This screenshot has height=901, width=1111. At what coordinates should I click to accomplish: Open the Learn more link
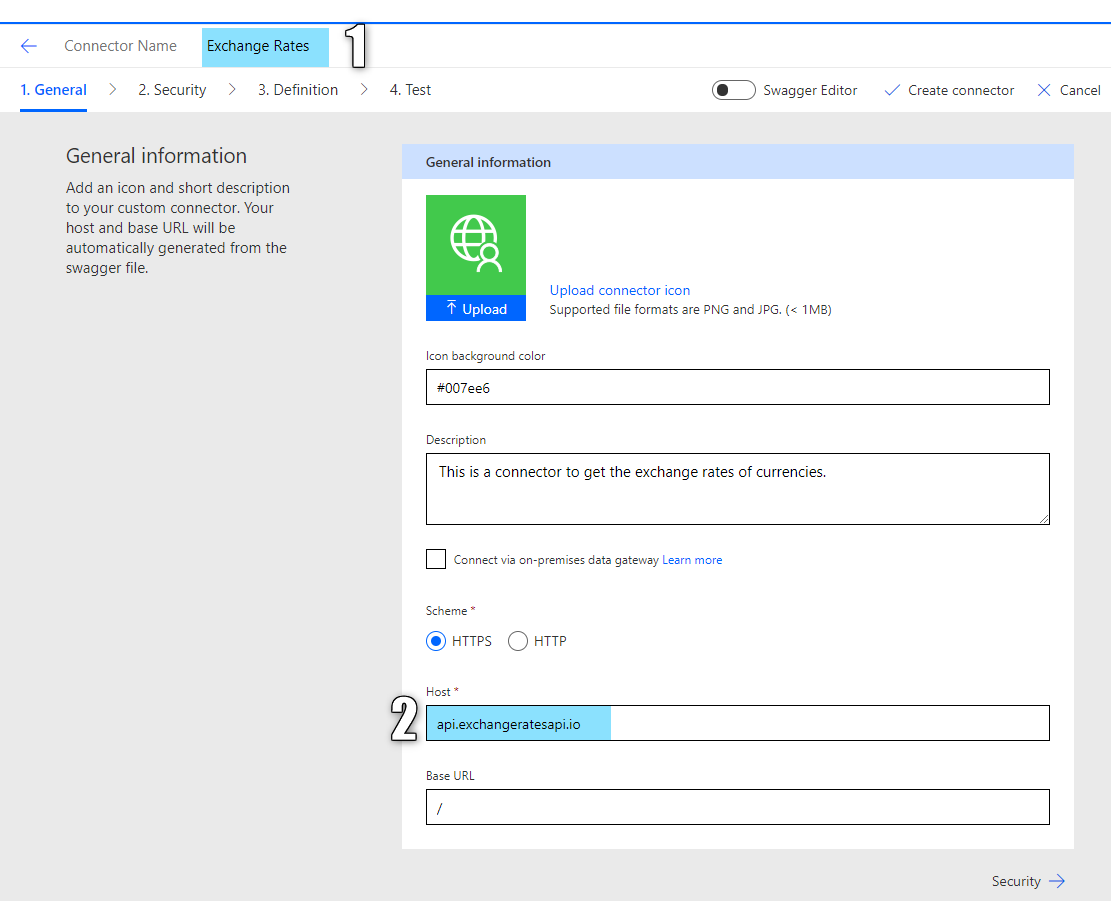tap(692, 560)
